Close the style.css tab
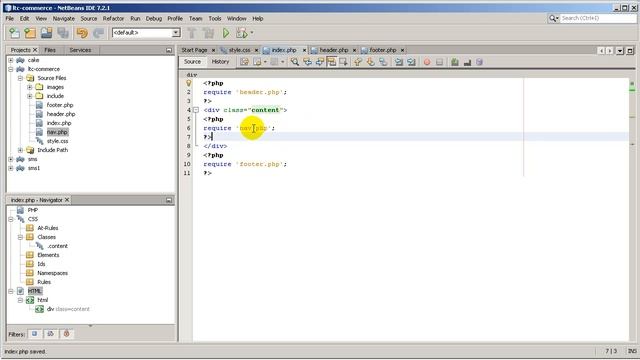This screenshot has width=640, height=360. click(256, 50)
